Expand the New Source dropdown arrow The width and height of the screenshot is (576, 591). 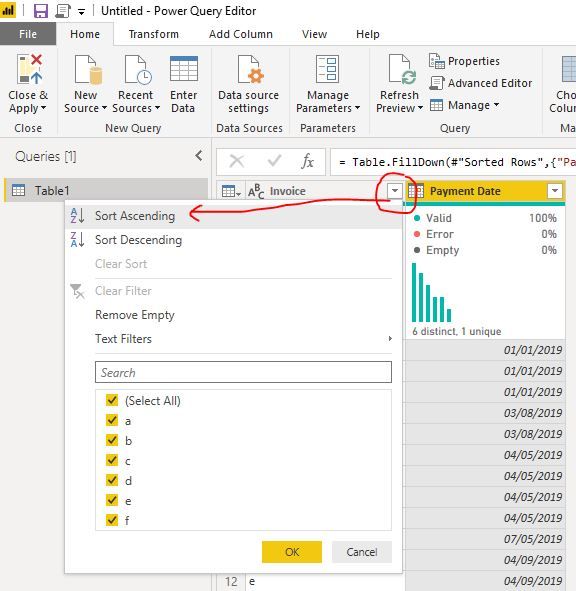tap(104, 108)
